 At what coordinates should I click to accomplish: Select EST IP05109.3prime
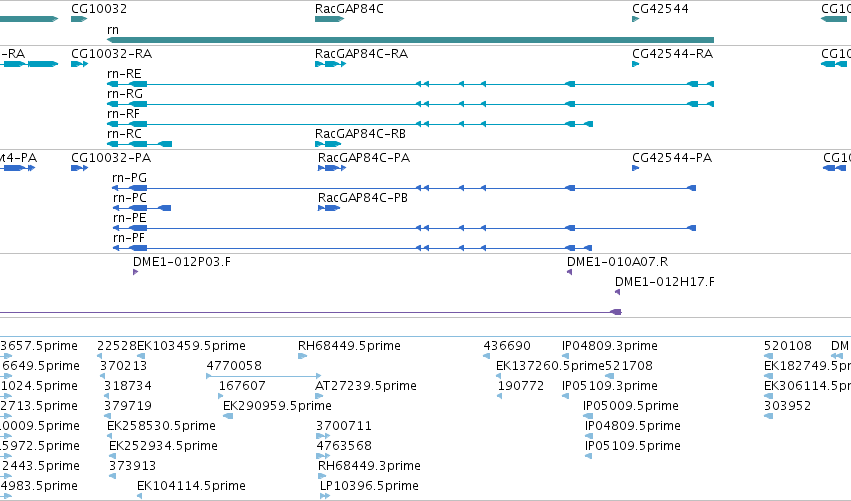point(609,386)
